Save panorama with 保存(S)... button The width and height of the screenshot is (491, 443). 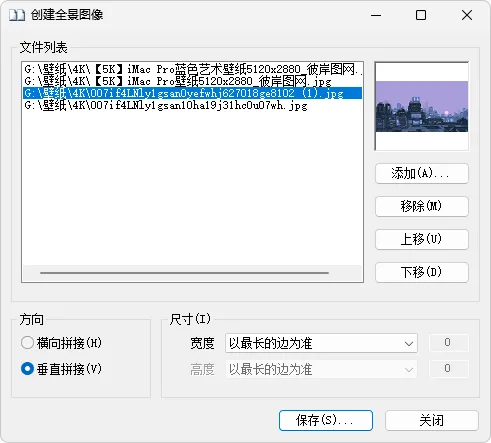pyautogui.click(x=326, y=420)
